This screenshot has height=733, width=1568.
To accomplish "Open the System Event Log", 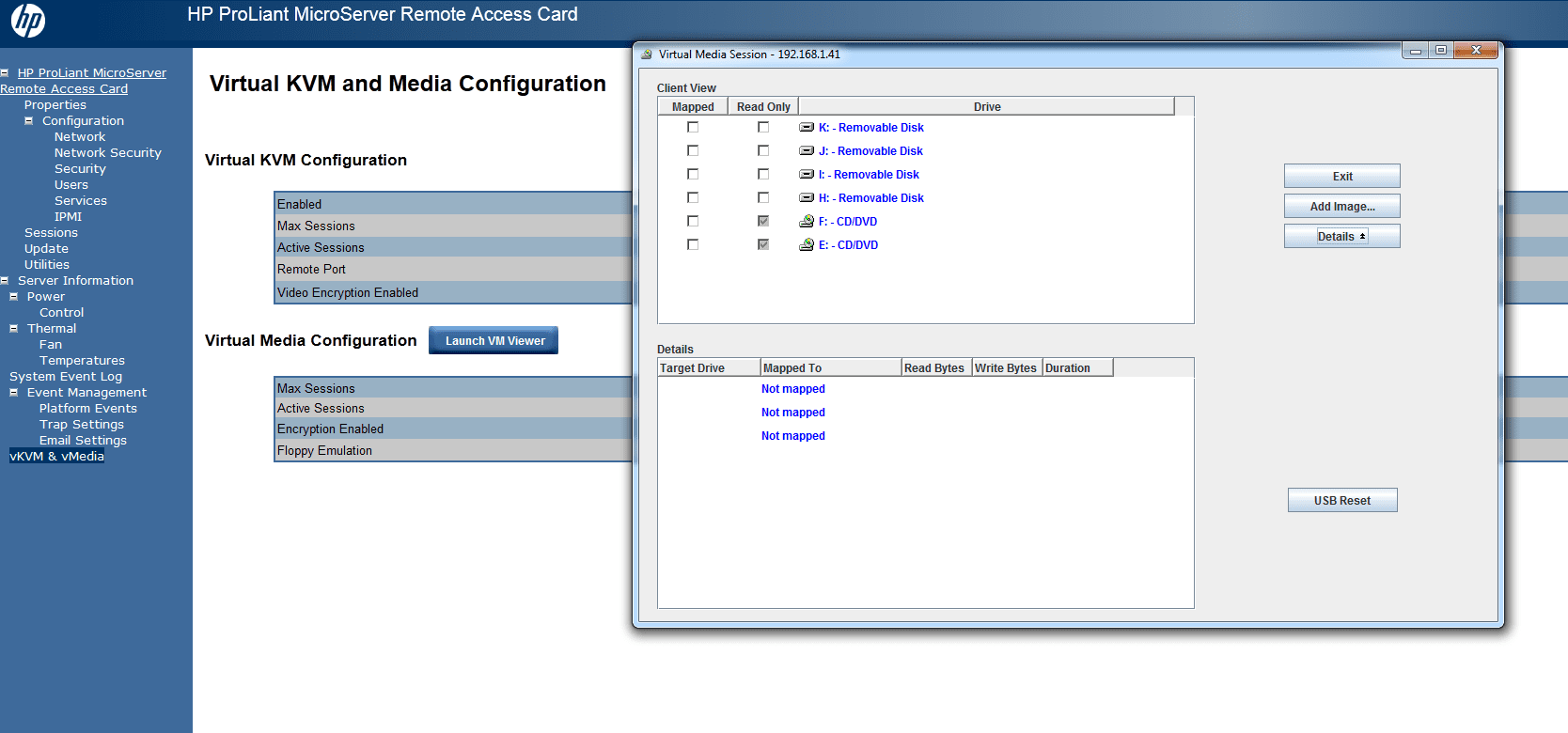I will tap(66, 376).
